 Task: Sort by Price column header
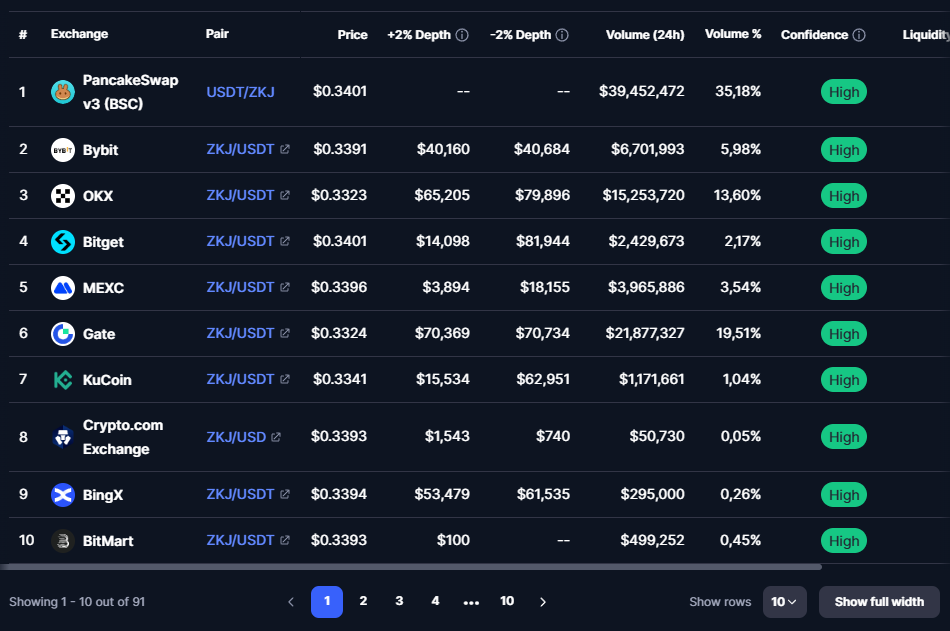tap(353, 35)
